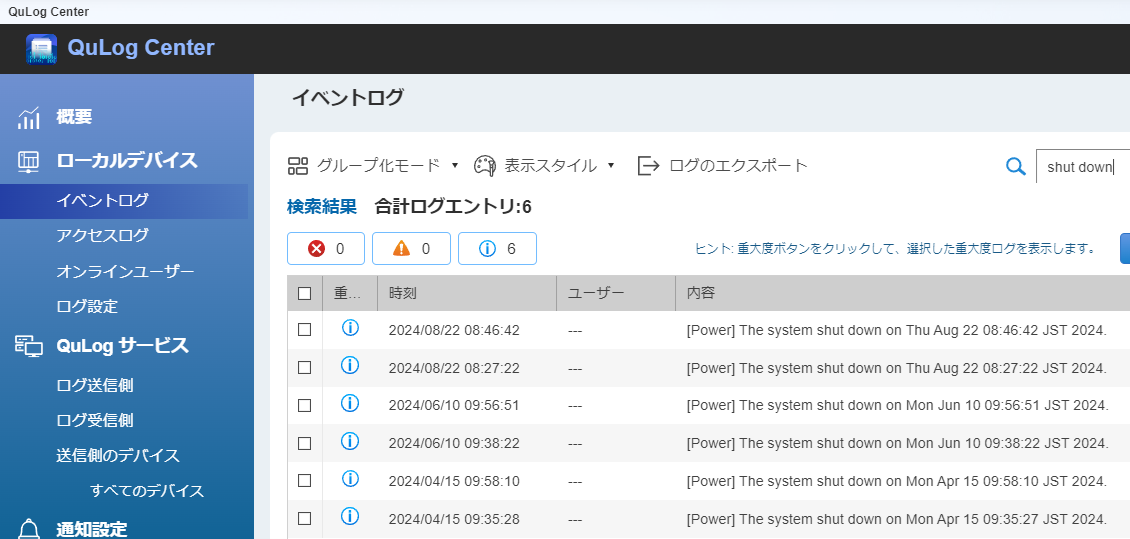
Task: Click info icon for 2024/06/10 09:38:22 entry
Action: (350, 441)
